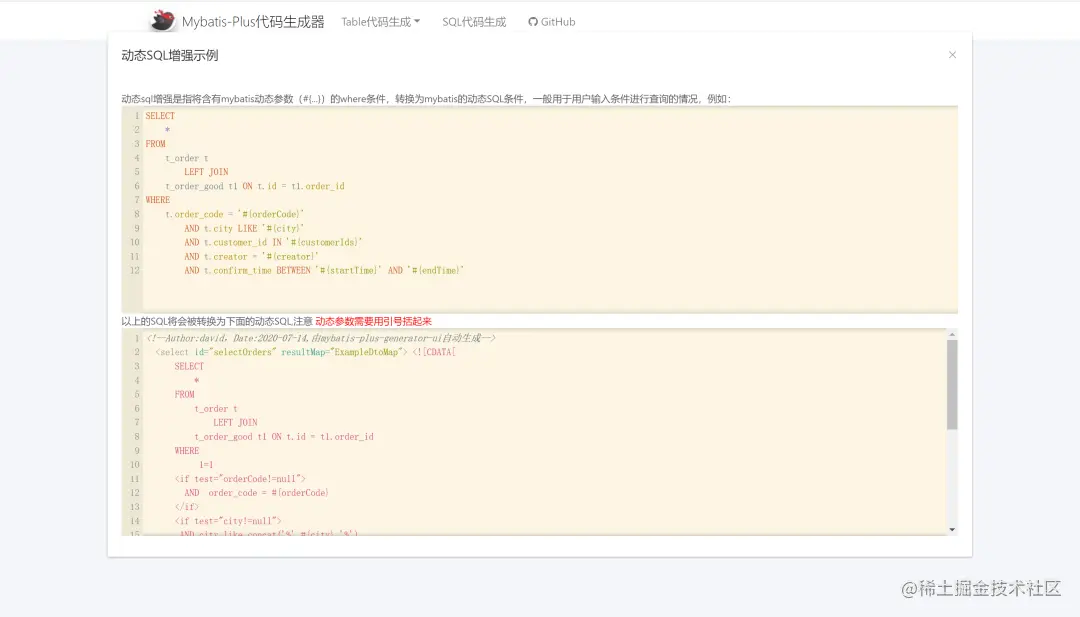Click the GitHub octocat icon

[532, 22]
